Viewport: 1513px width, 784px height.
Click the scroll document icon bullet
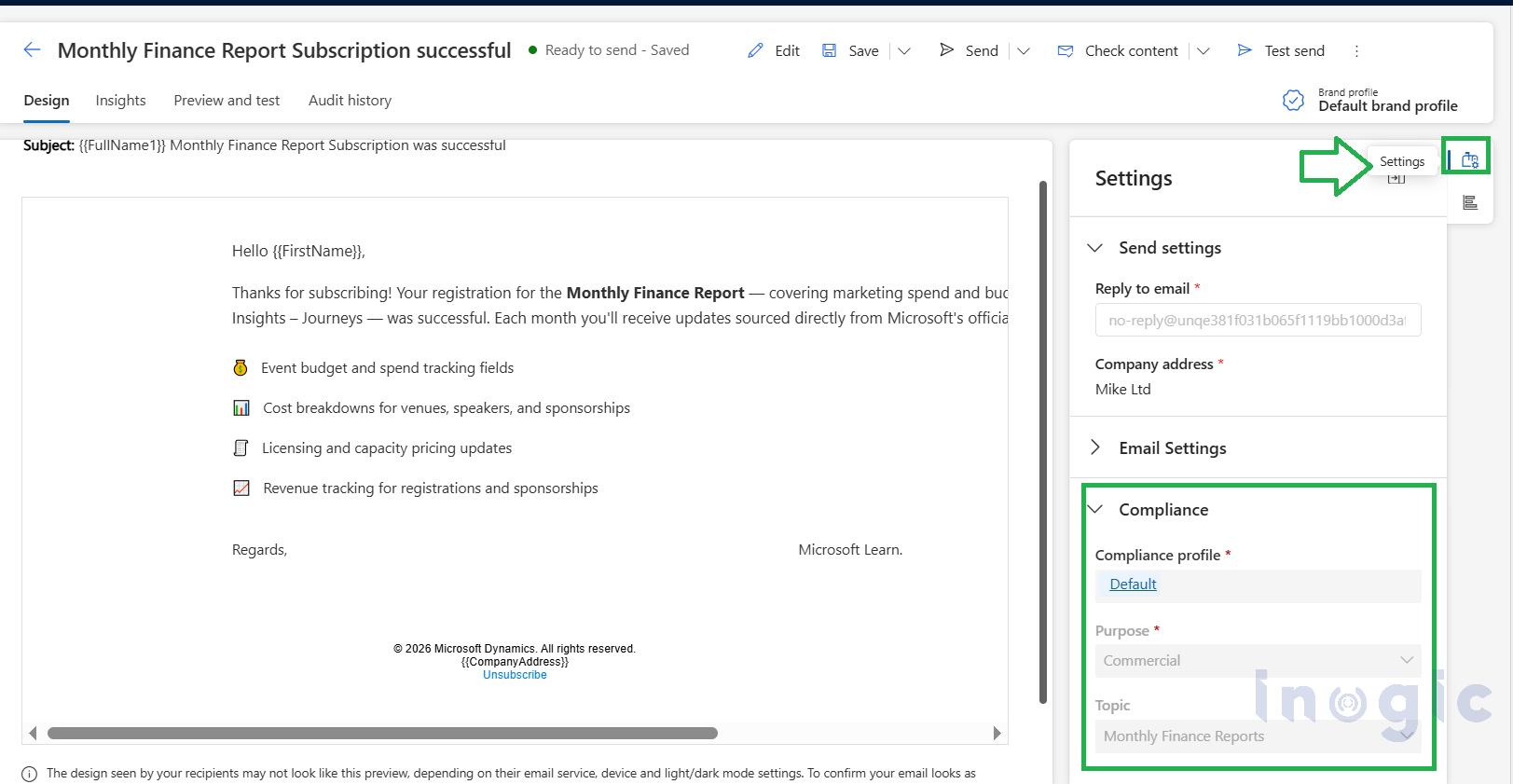(x=241, y=448)
